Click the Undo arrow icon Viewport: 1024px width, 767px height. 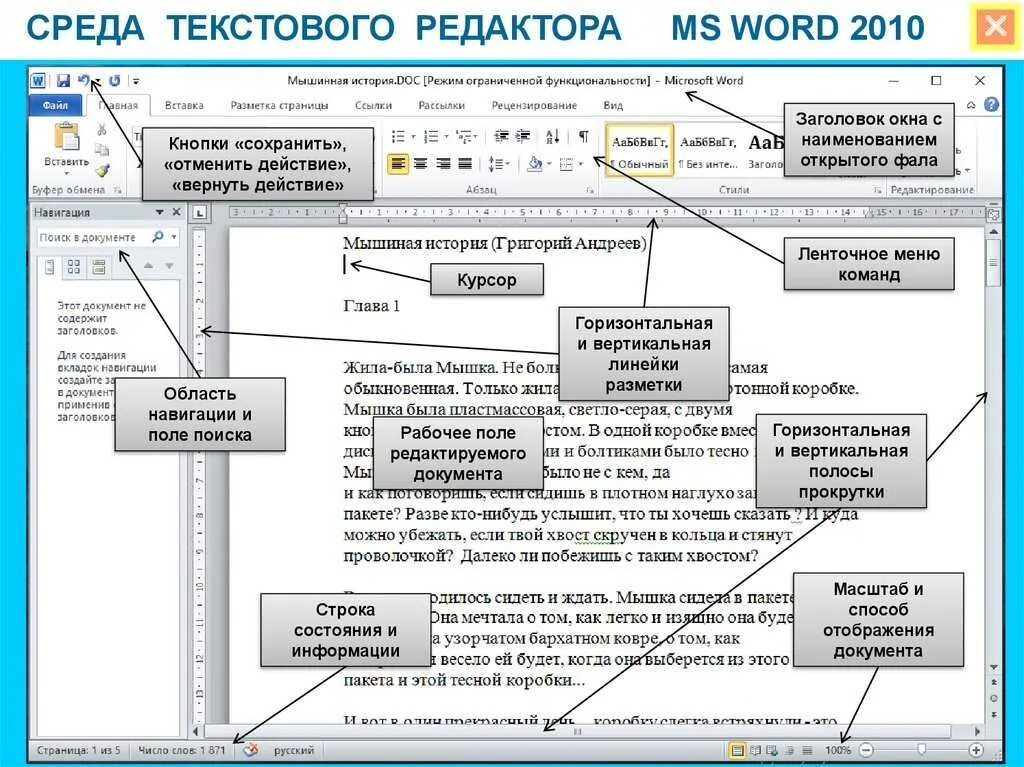coord(84,80)
